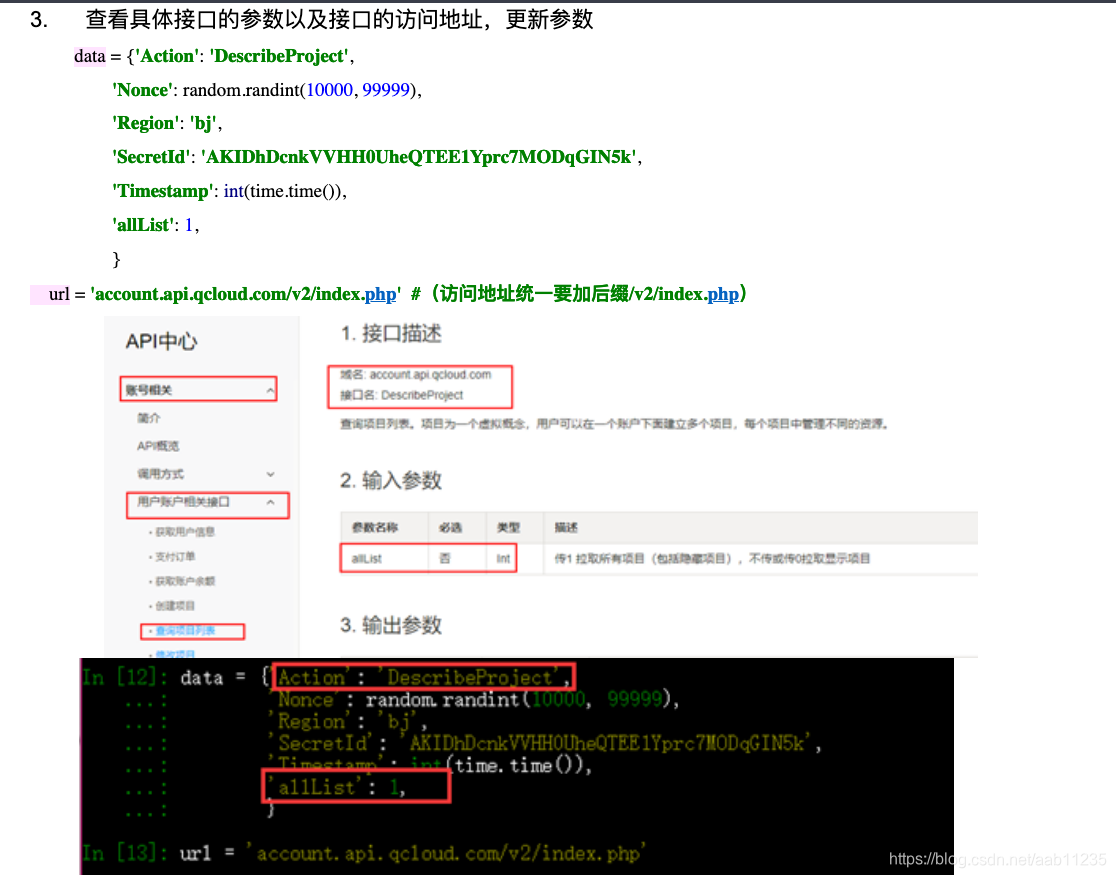Screen dimensions: 1116x878
Task: Expand the 调用方式 chevron
Action: pyautogui.click(x=270, y=474)
